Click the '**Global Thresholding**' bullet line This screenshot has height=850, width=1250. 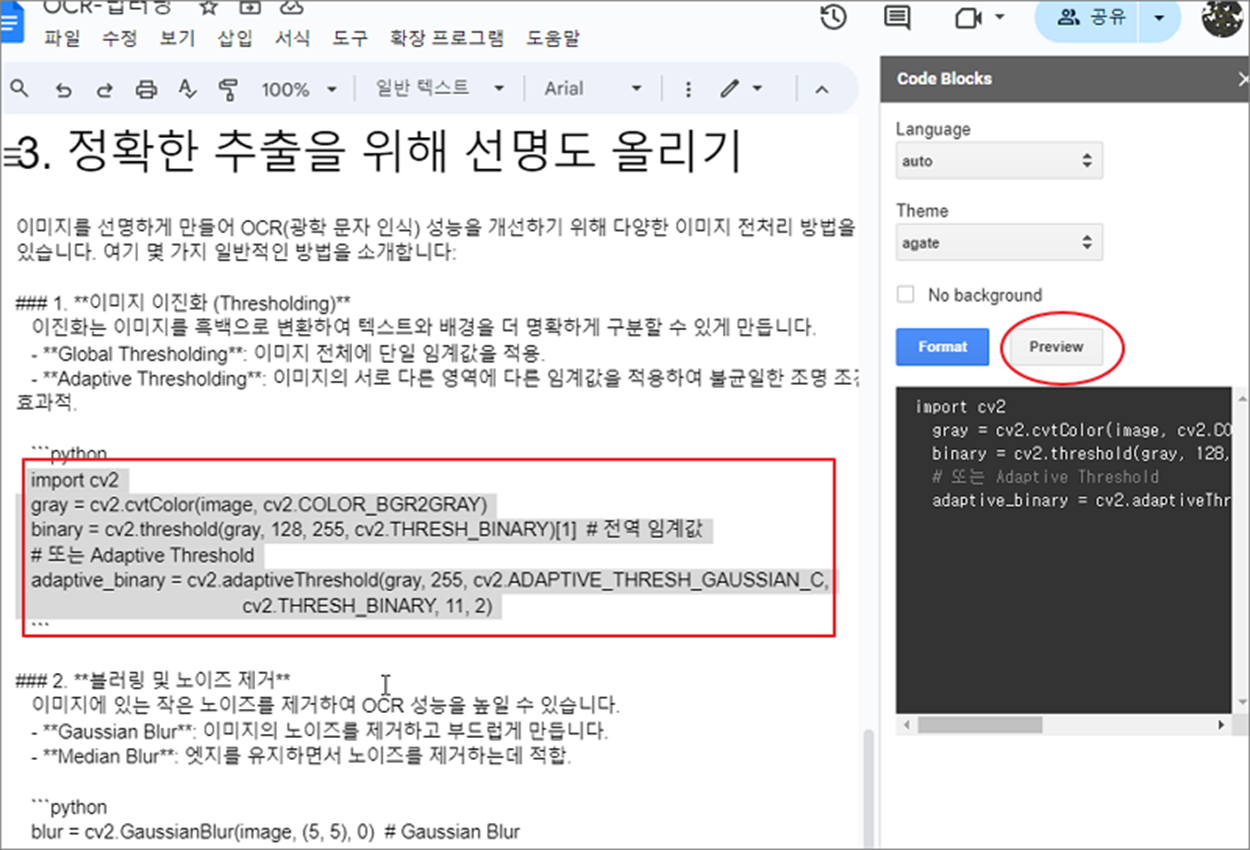288,354
